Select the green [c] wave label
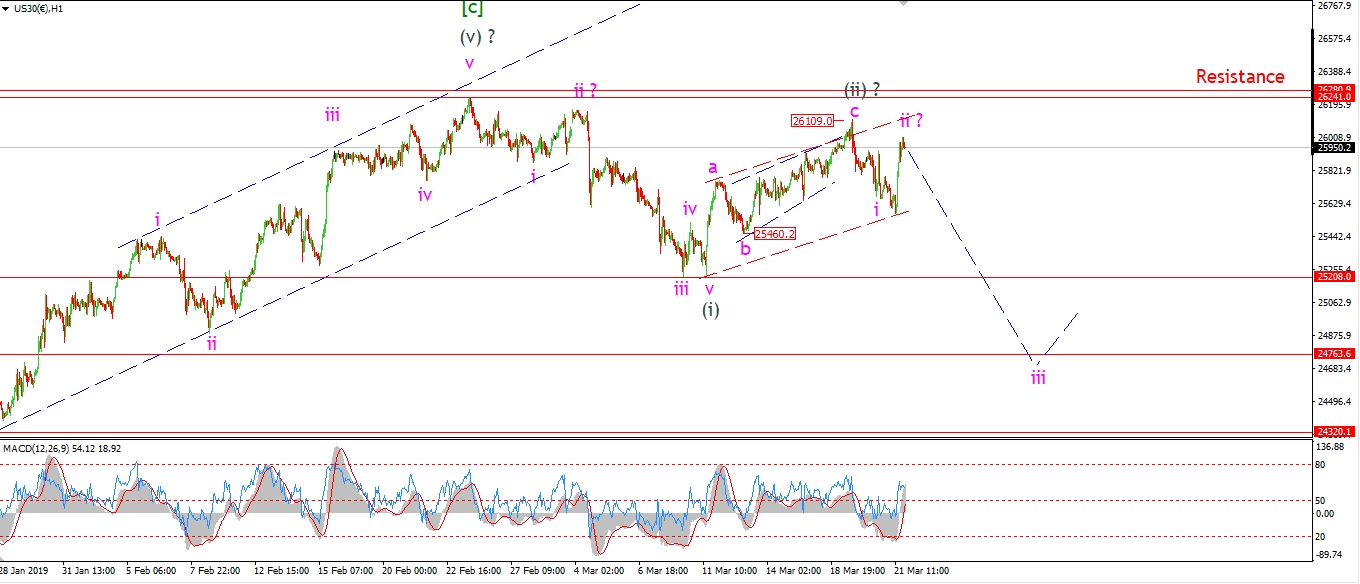The width and height of the screenshot is (1360, 584). [472, 9]
